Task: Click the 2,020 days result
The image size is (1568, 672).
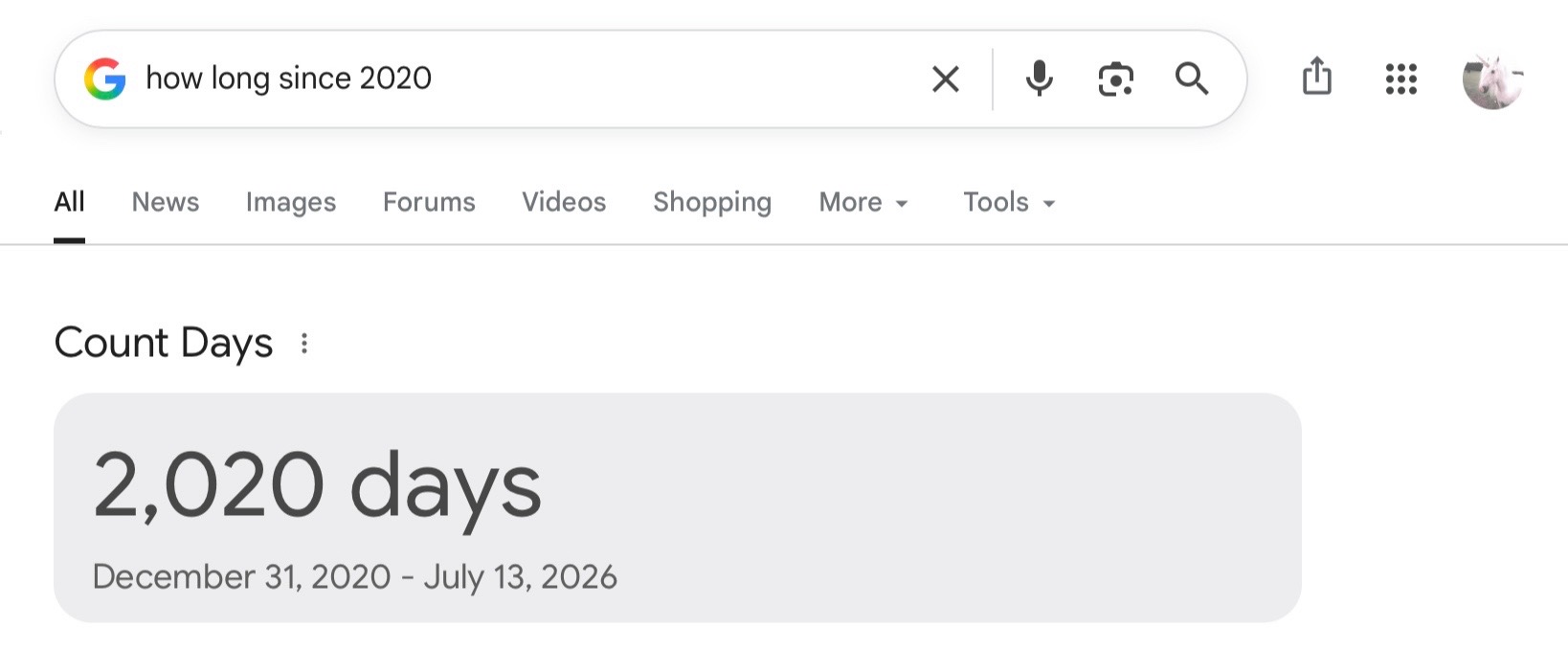Action: coord(318,486)
